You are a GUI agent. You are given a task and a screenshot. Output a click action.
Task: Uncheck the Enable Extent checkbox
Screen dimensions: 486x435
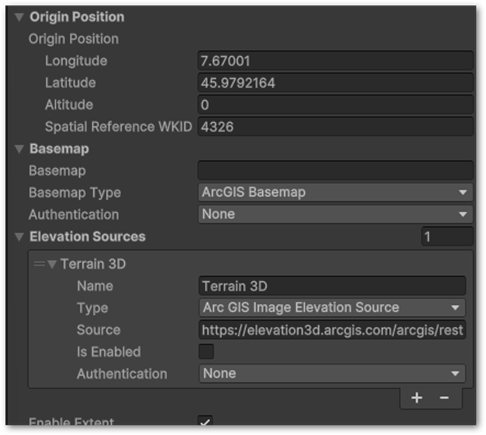pos(205,421)
